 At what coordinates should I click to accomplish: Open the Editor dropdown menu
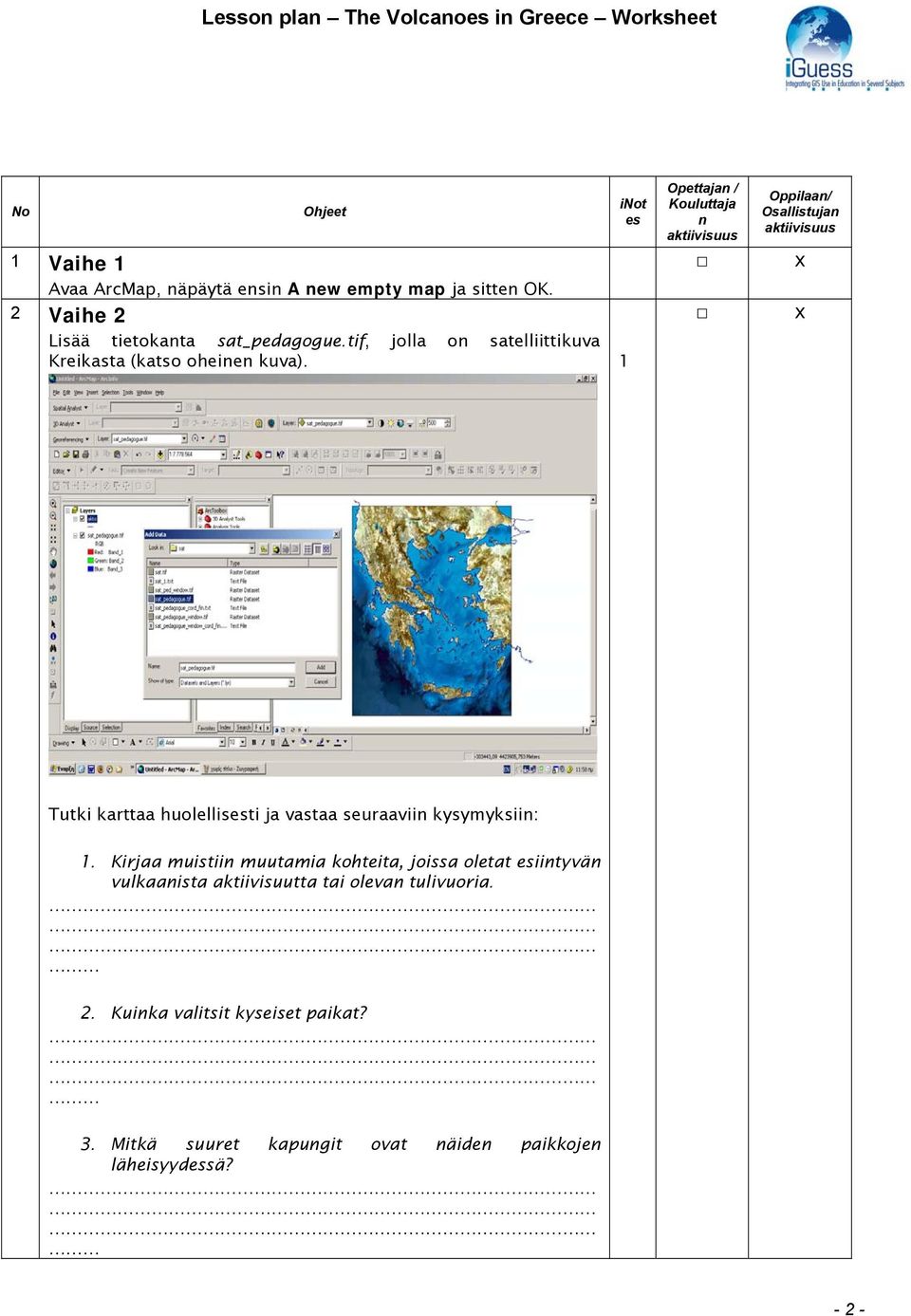[x=61, y=470]
